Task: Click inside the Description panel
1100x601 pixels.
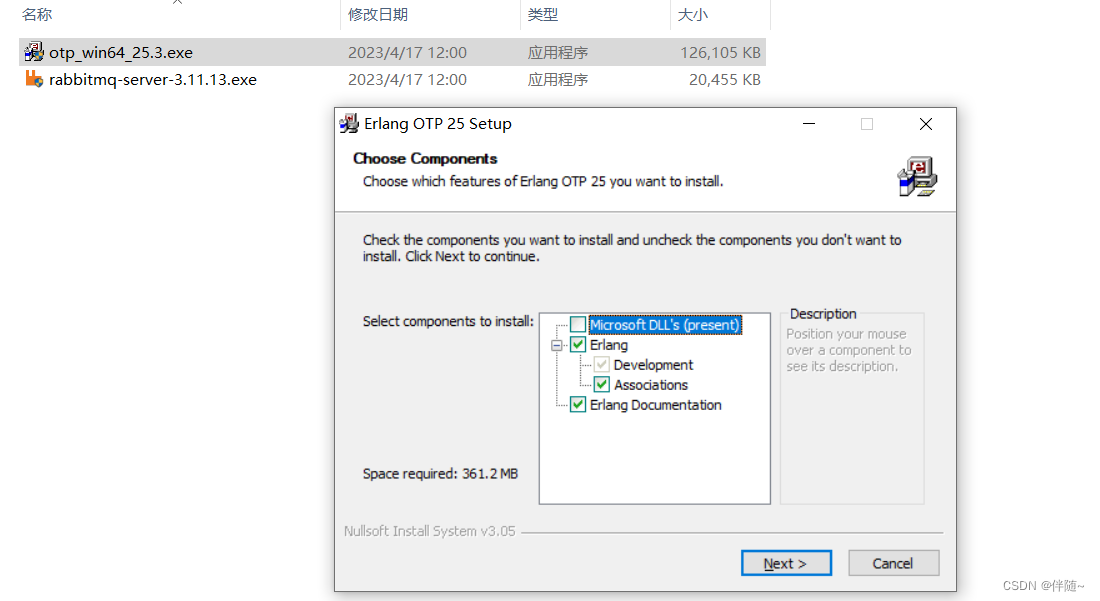Action: click(x=851, y=410)
